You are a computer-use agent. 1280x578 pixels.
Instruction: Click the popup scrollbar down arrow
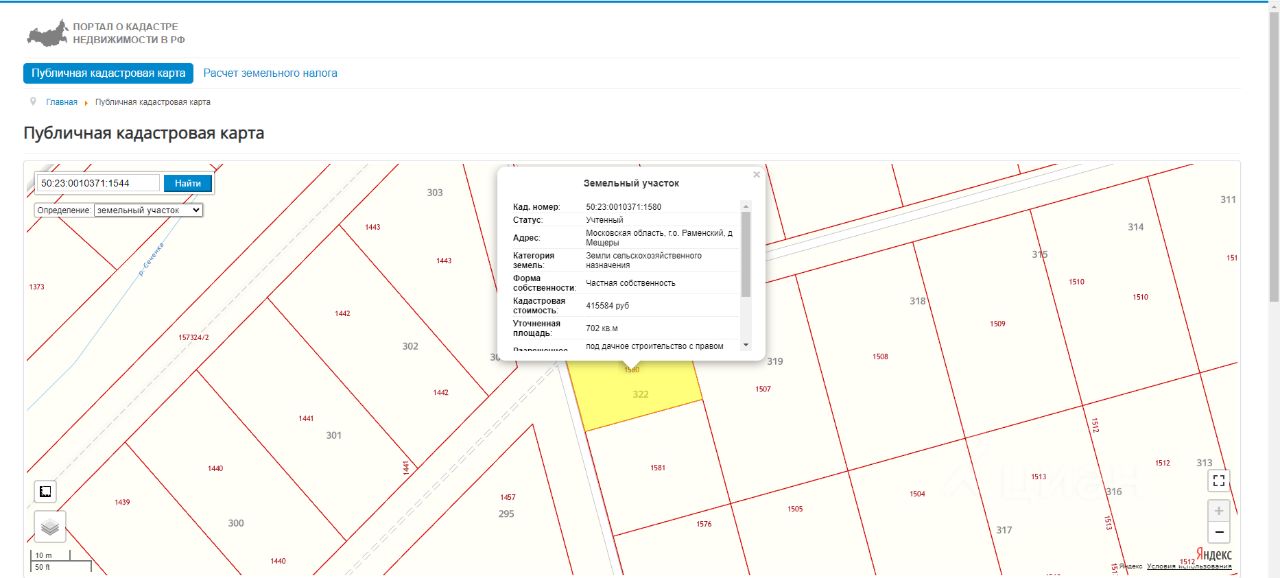pos(745,345)
